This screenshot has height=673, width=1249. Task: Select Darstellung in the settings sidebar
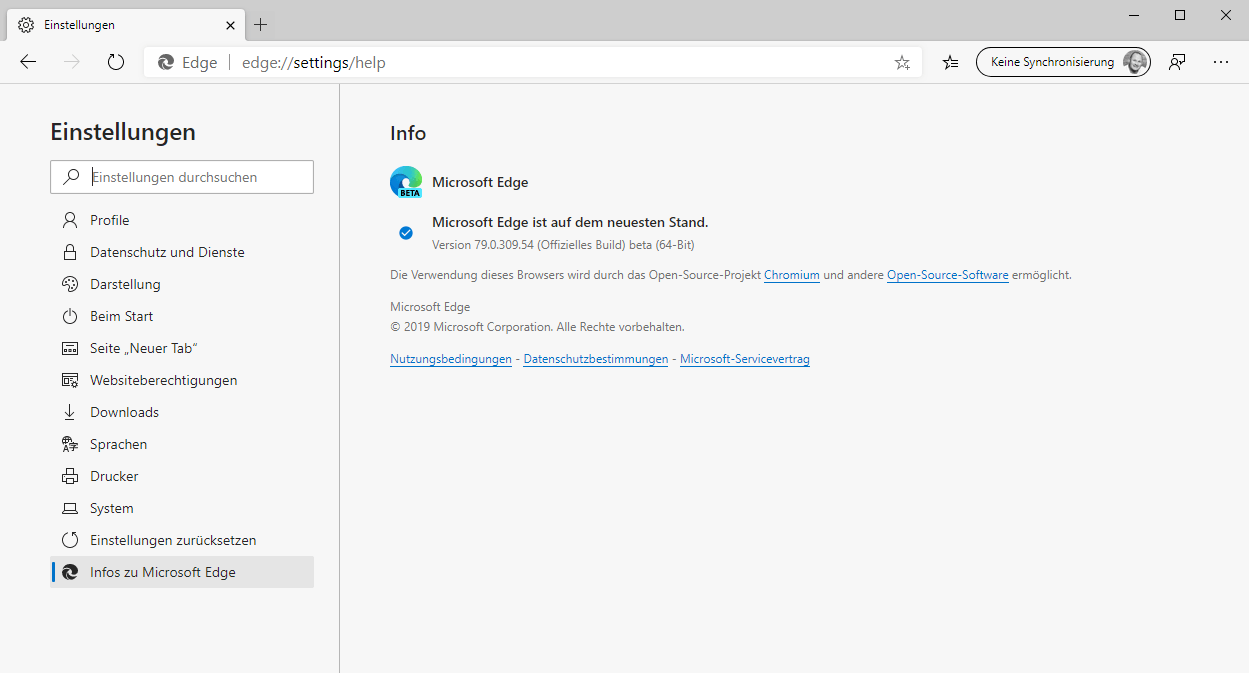[125, 284]
